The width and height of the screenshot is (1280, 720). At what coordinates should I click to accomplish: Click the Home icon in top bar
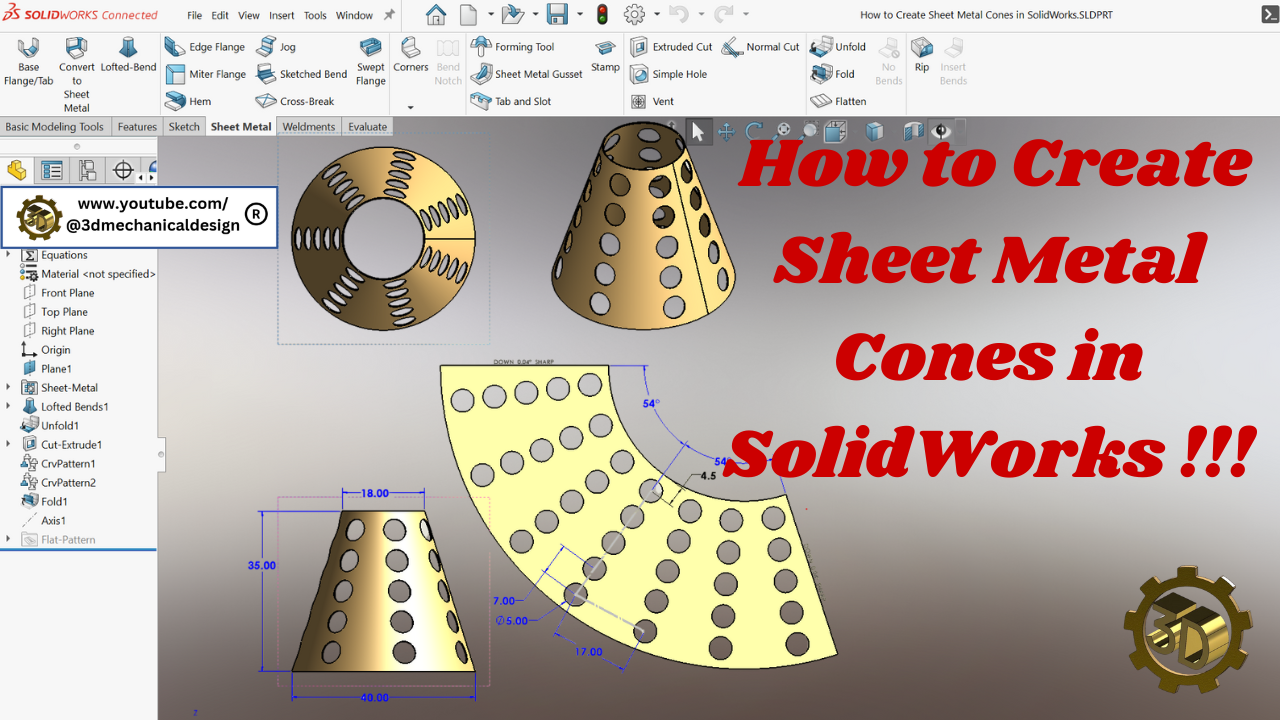coord(436,15)
